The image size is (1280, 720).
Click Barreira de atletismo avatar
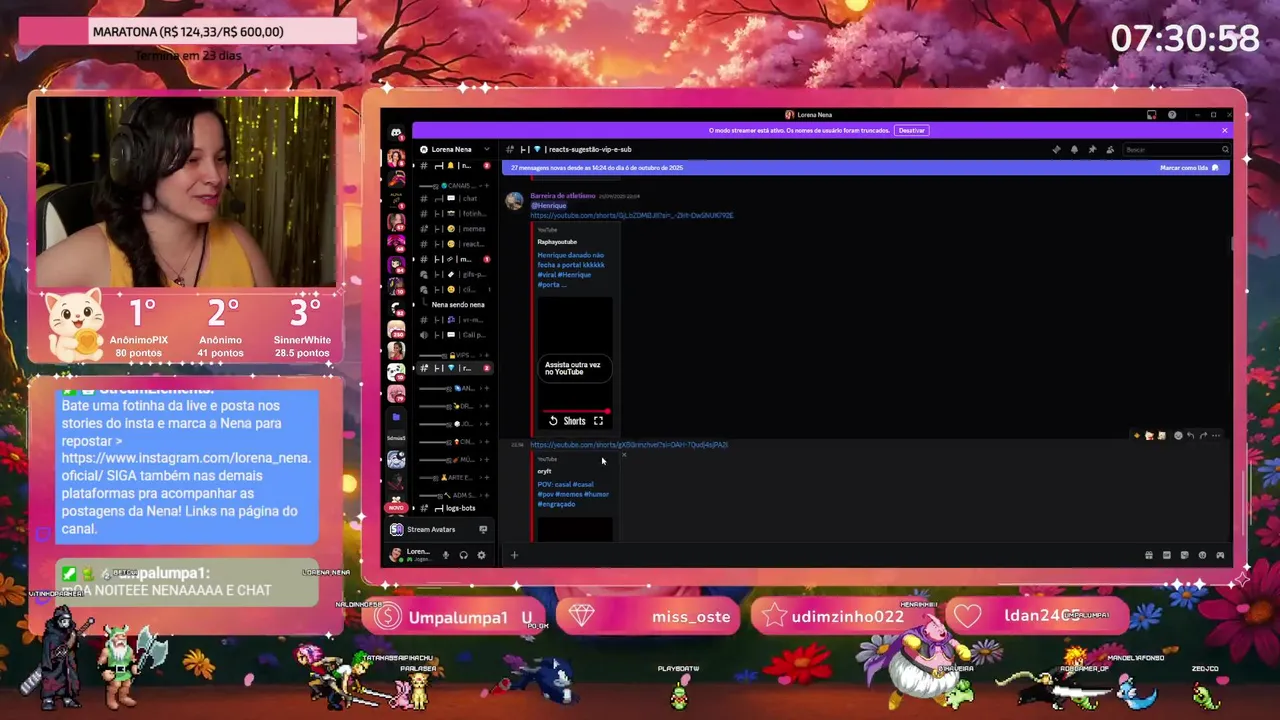point(514,201)
